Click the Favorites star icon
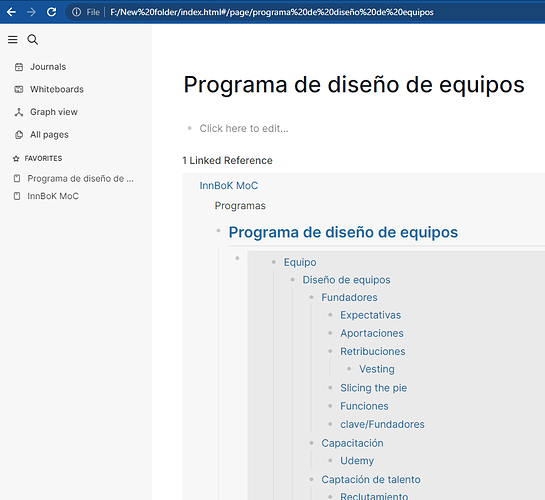545x500 pixels. tap(16, 159)
